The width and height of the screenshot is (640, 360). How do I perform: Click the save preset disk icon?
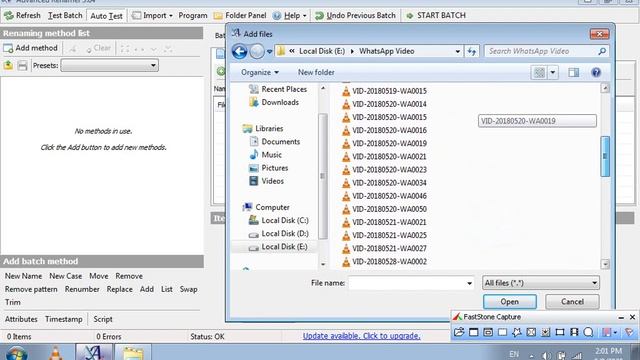pyautogui.click(x=22, y=65)
